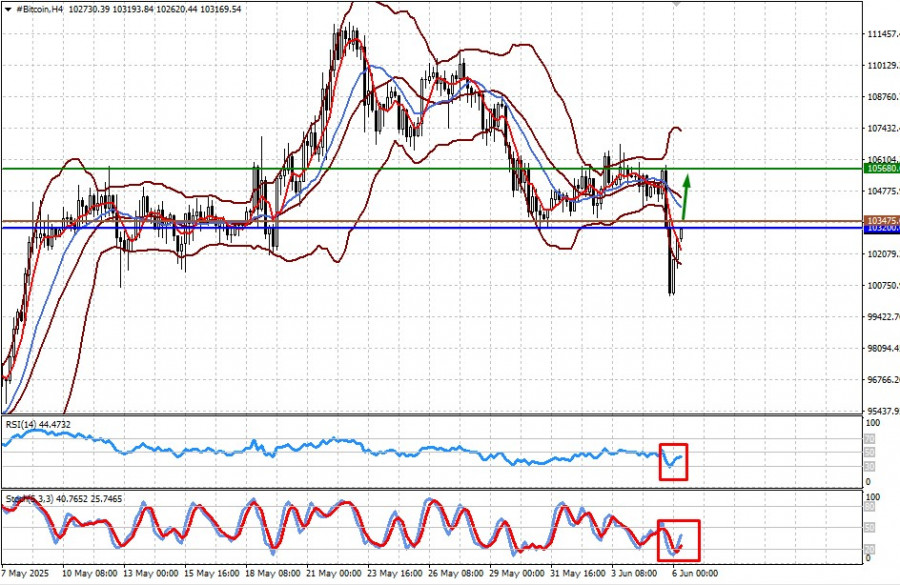The image size is (900, 585).
Task: Click the 18 May 08:00 time label
Action: (x=273, y=573)
